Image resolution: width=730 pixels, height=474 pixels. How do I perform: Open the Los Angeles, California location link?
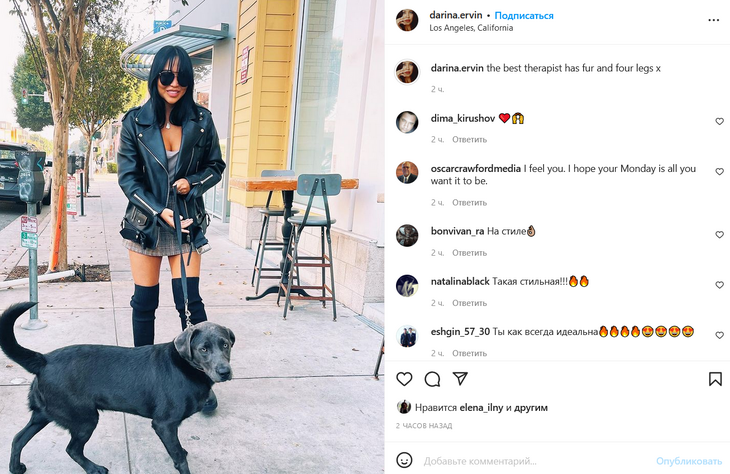coord(471,28)
